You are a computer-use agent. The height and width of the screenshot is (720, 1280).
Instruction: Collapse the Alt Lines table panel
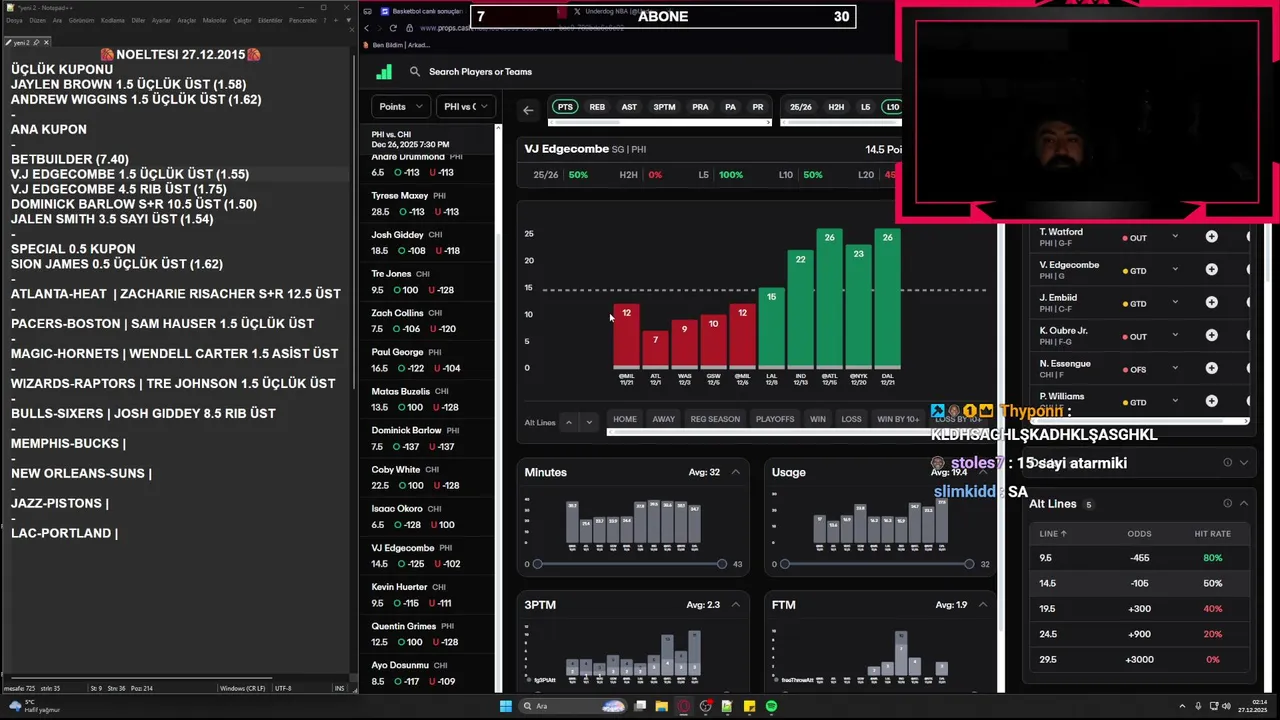1244,503
